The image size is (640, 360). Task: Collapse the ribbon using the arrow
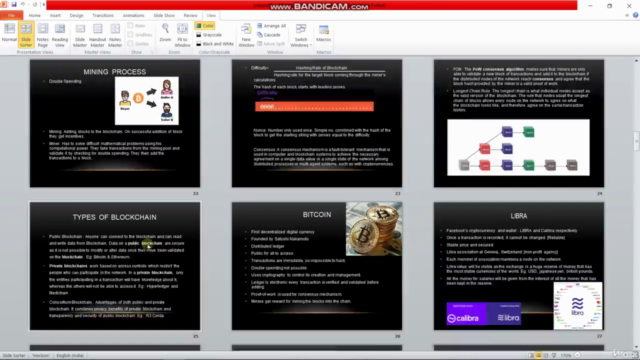point(627,15)
